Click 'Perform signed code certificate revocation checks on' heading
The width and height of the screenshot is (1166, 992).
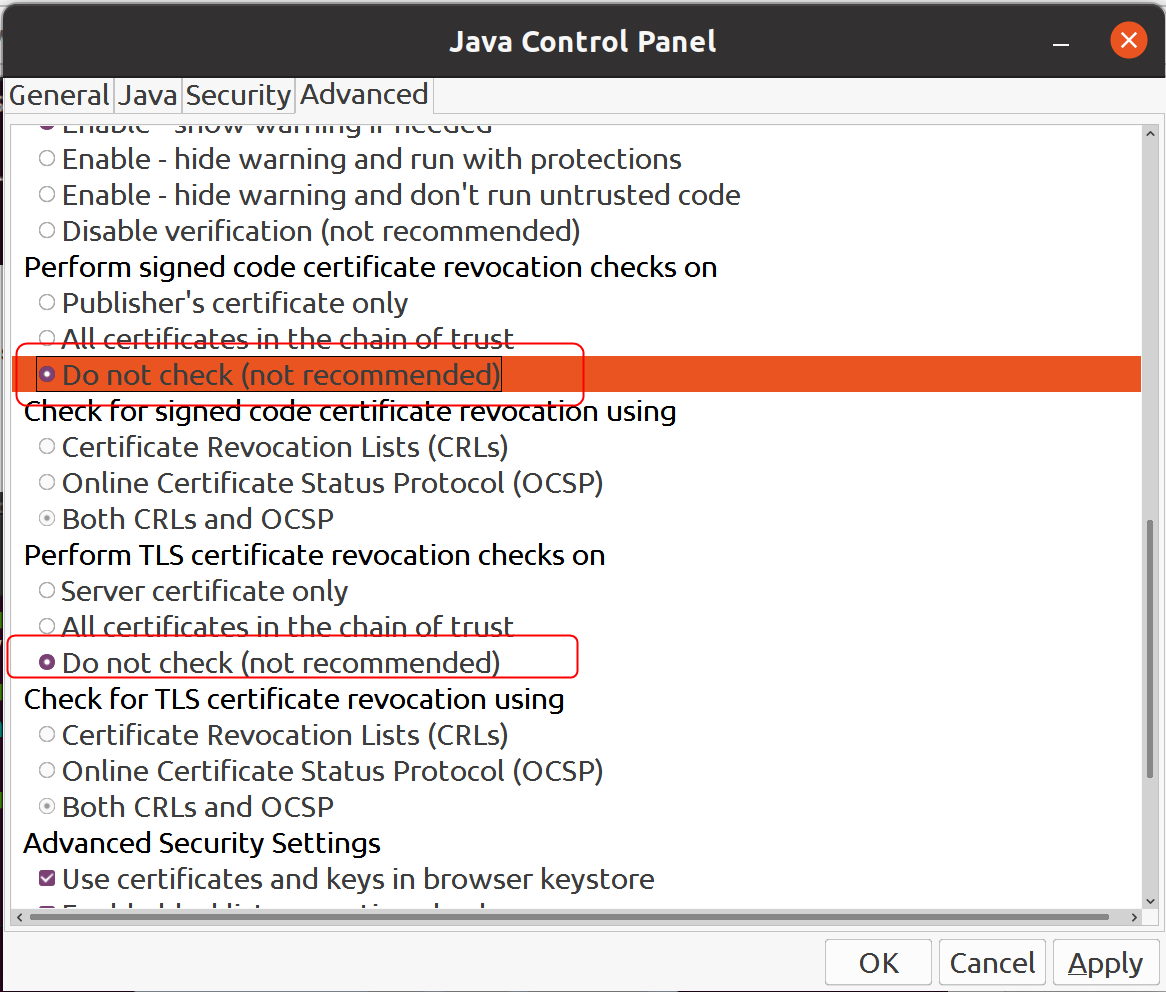coord(370,267)
